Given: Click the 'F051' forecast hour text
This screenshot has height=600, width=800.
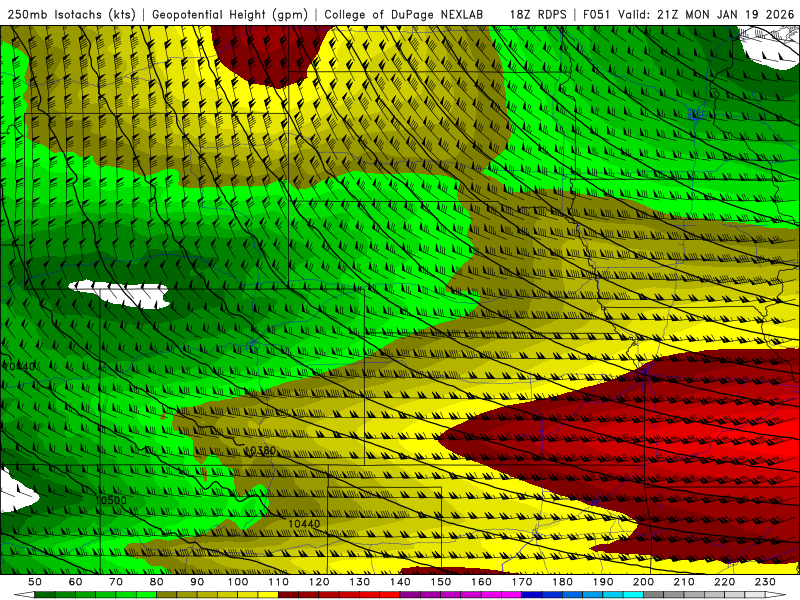Looking at the screenshot, I should (596, 14).
